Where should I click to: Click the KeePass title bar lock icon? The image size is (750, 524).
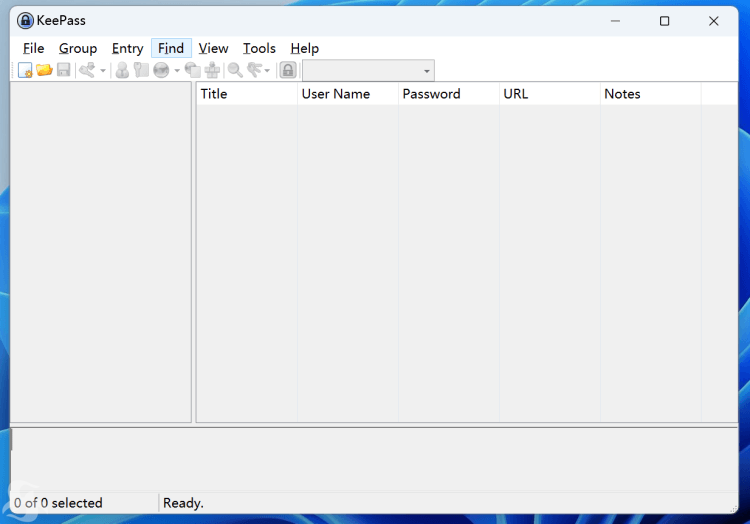pos(25,21)
